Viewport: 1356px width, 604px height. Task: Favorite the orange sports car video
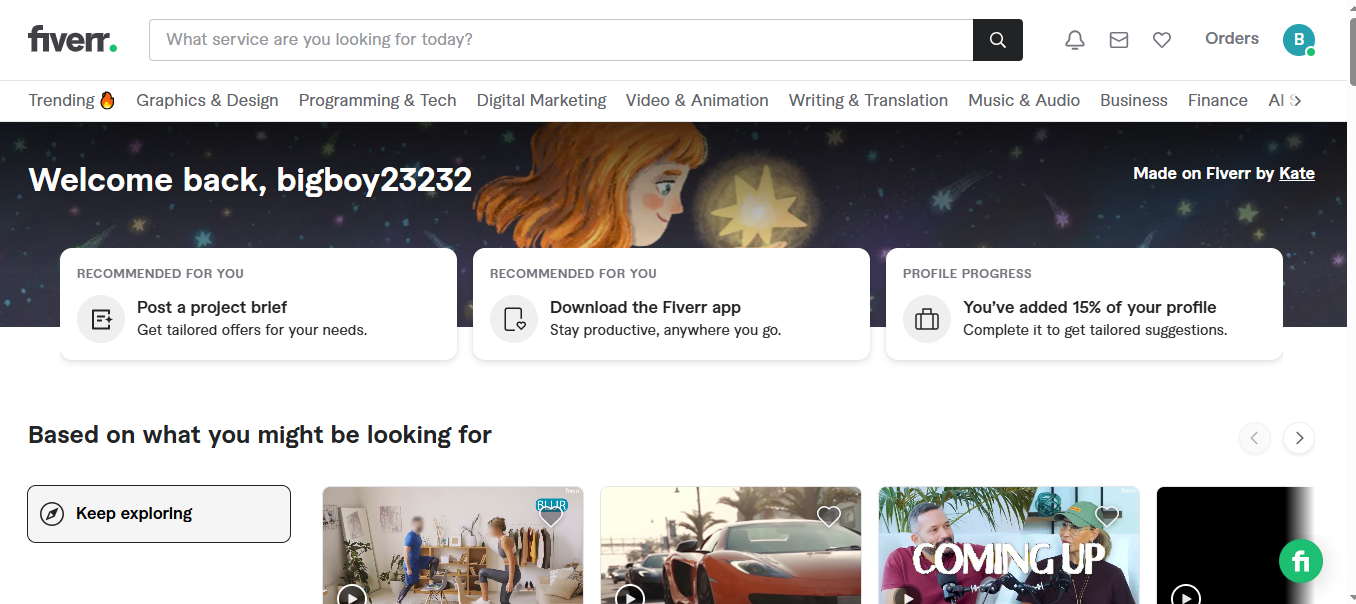(828, 516)
